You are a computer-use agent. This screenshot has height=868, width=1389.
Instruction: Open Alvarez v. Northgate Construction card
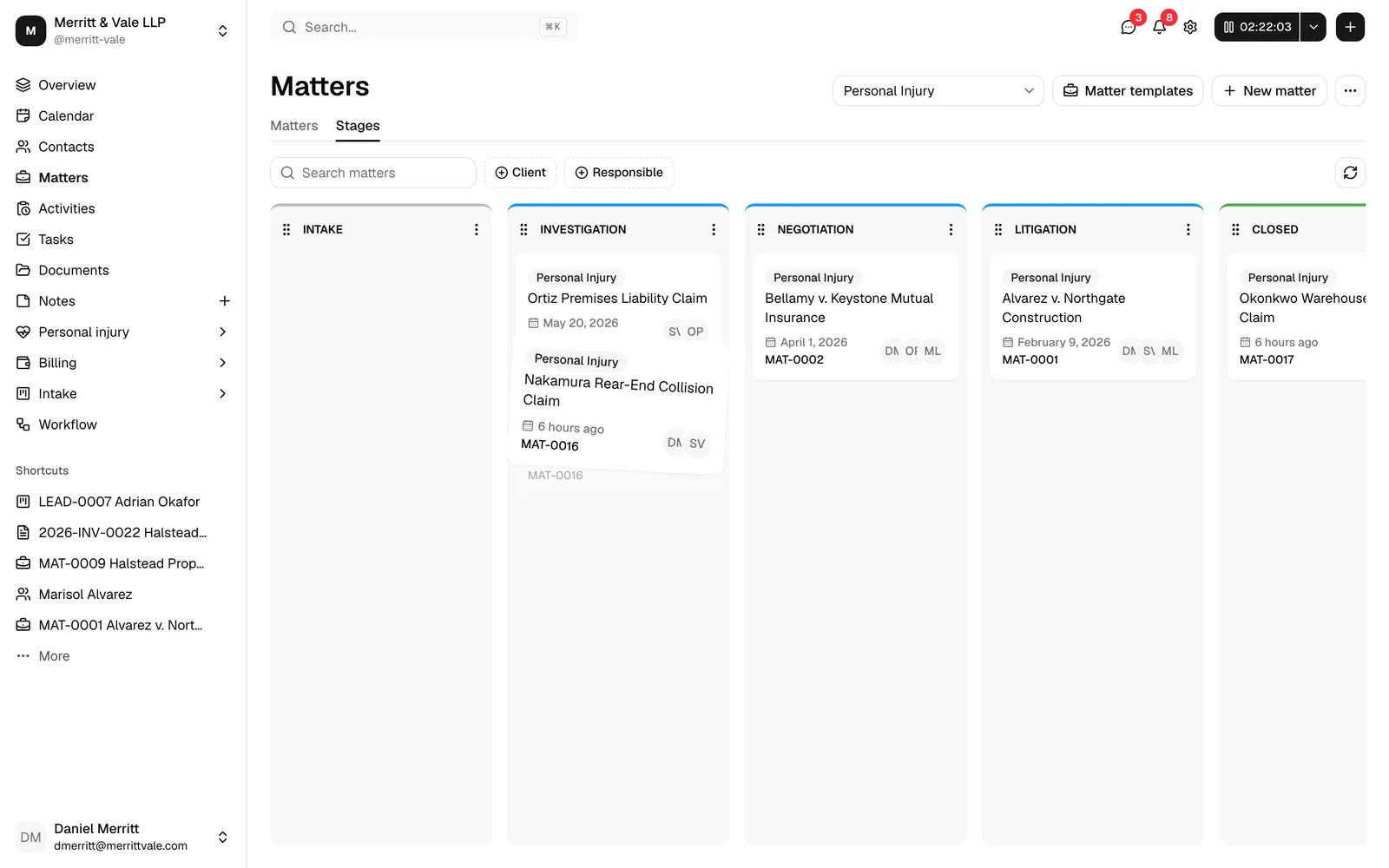[x=1092, y=316]
